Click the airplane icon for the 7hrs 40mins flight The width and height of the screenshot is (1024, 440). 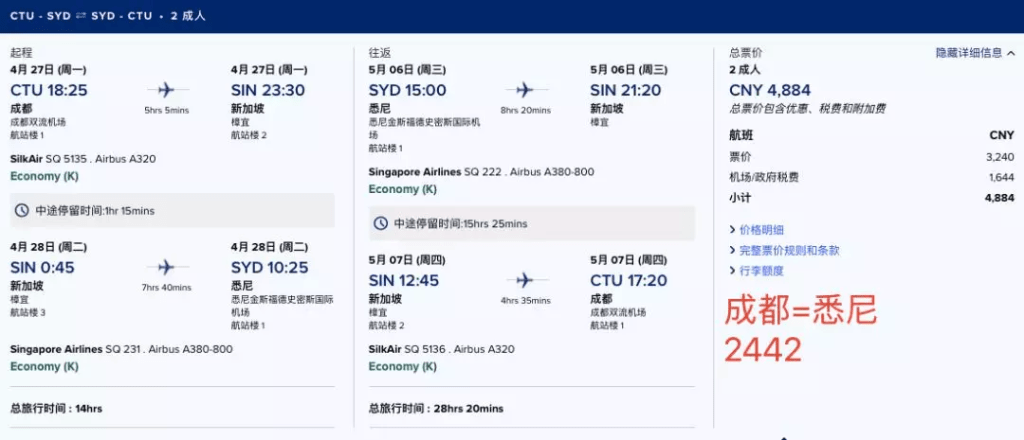click(166, 267)
